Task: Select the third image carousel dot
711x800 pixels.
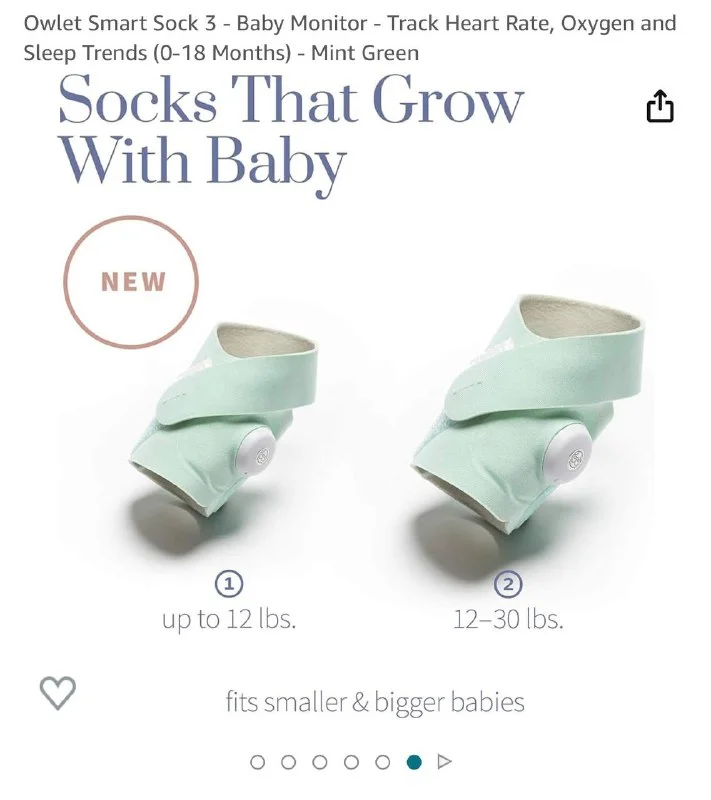Action: tap(320, 762)
